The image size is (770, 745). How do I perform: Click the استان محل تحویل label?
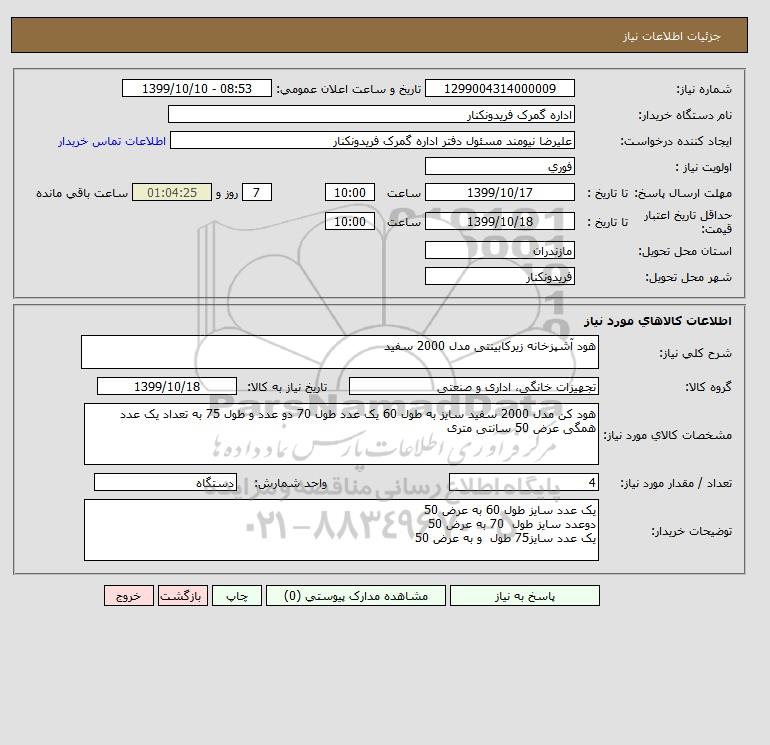coord(685,251)
